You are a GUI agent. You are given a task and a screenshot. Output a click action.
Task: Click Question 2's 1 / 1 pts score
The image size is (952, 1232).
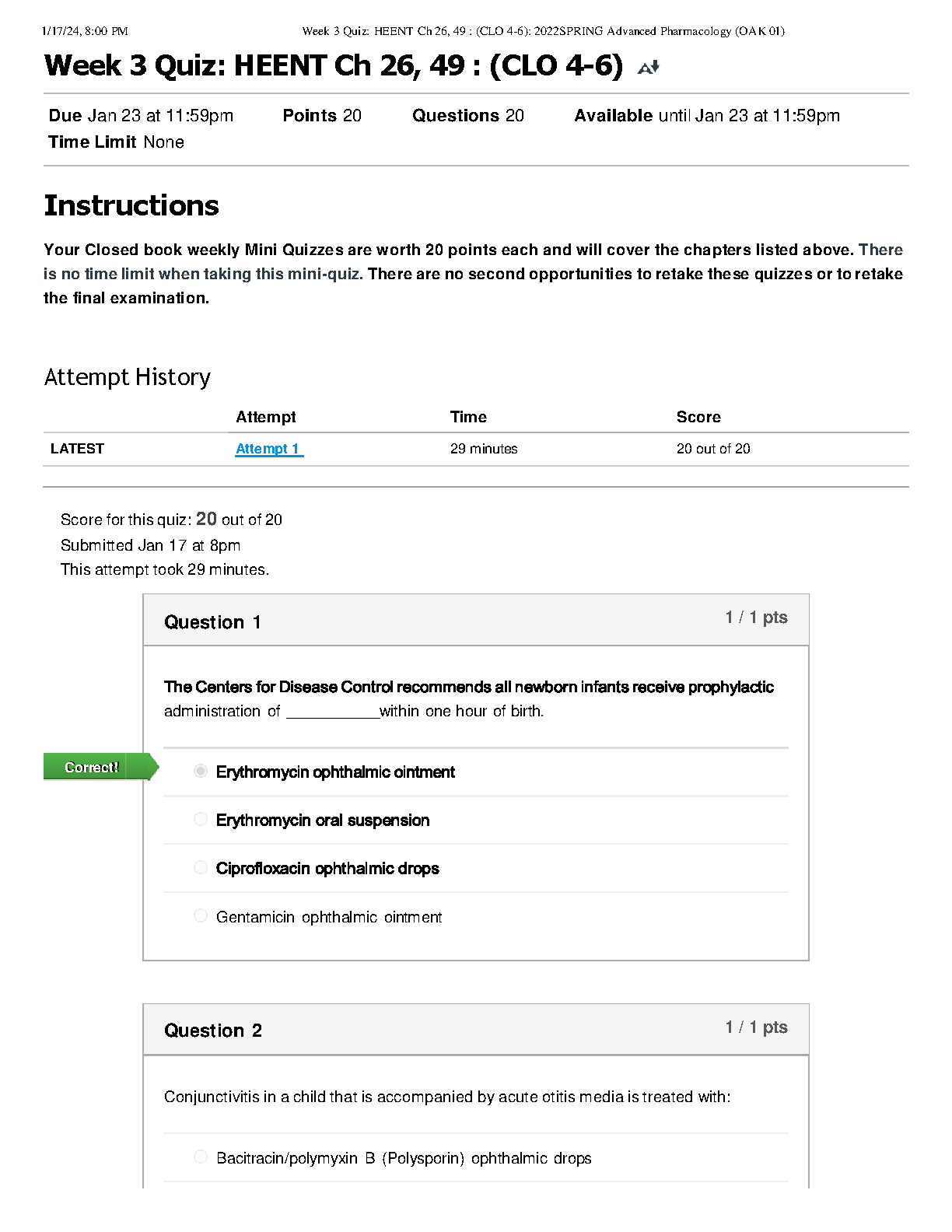(x=756, y=1027)
